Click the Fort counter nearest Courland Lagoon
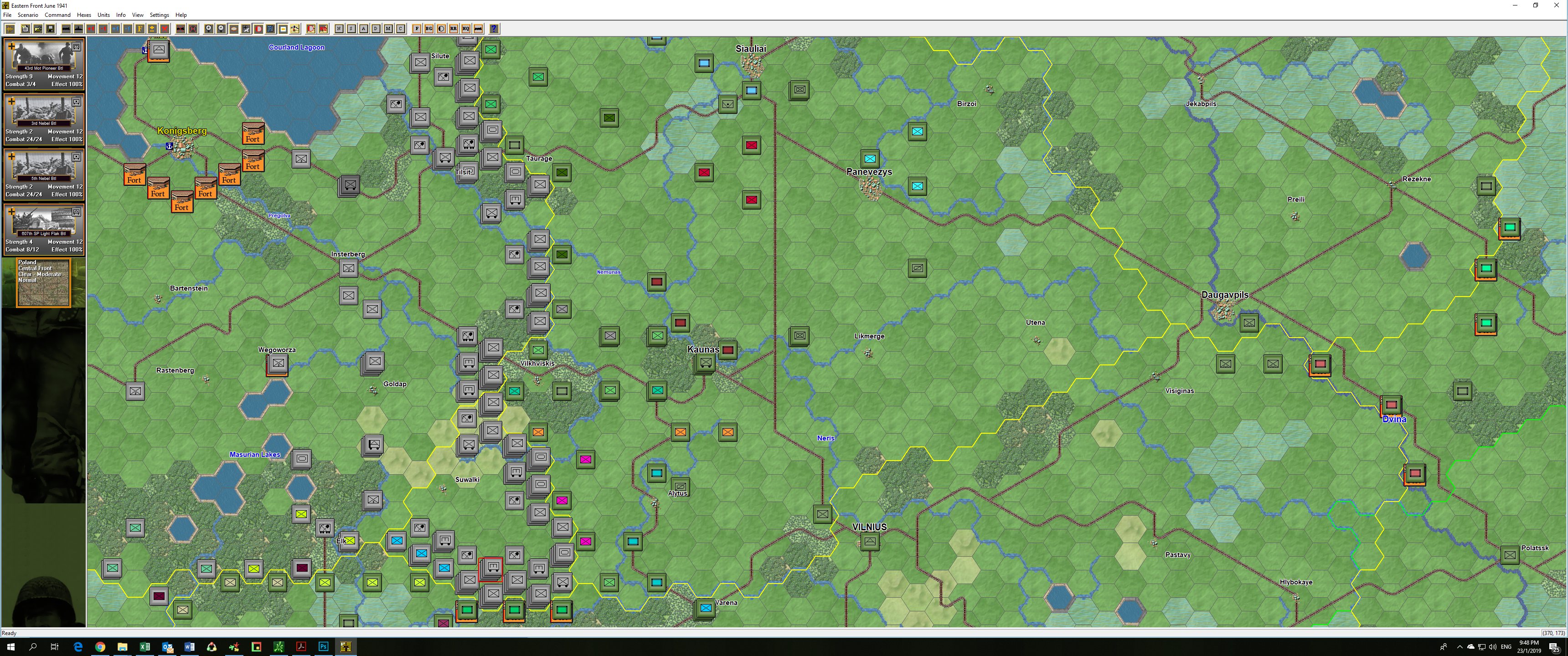The width and height of the screenshot is (1568, 656). tap(253, 133)
